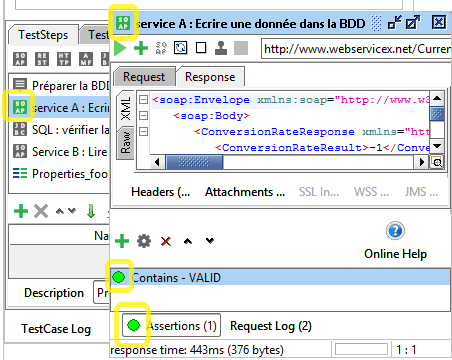
Task: Click the response time status text
Action: 197,350
